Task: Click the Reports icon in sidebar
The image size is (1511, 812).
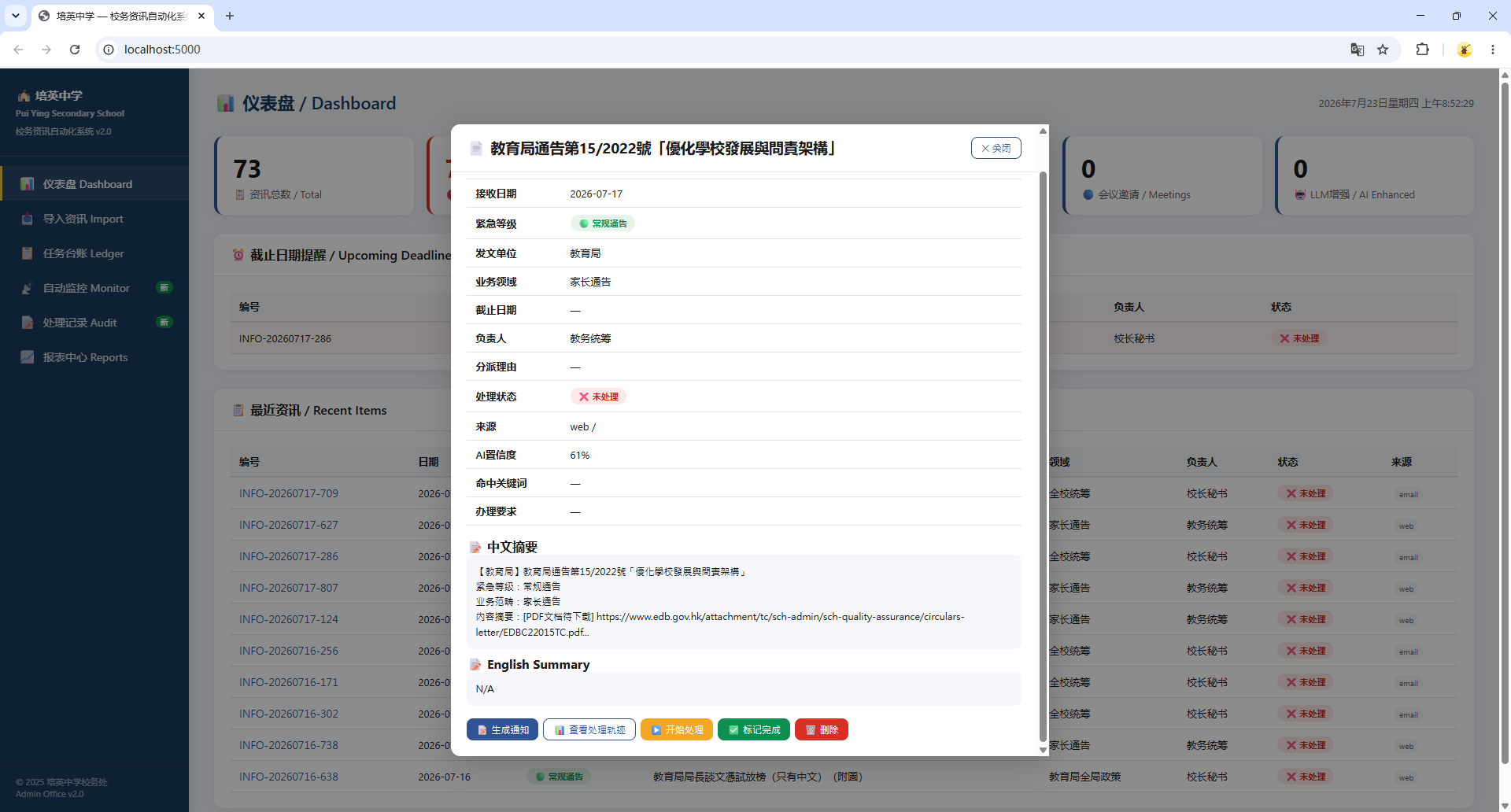Action: [x=28, y=357]
